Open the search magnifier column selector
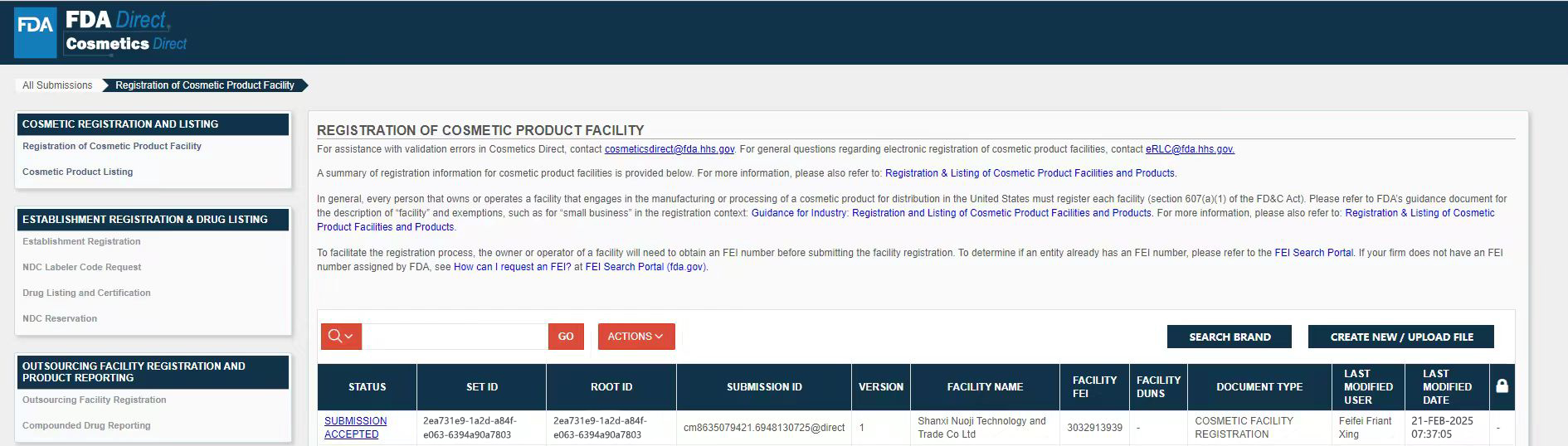This screenshot has height=446, width=1568. point(341,337)
